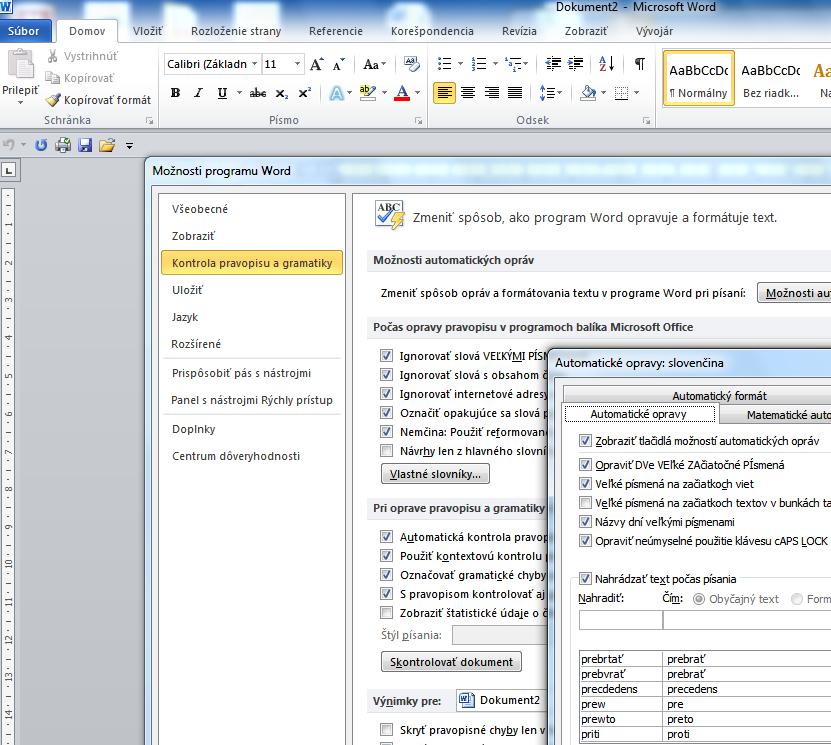Click redo arrow in quick access toolbar

(41, 145)
